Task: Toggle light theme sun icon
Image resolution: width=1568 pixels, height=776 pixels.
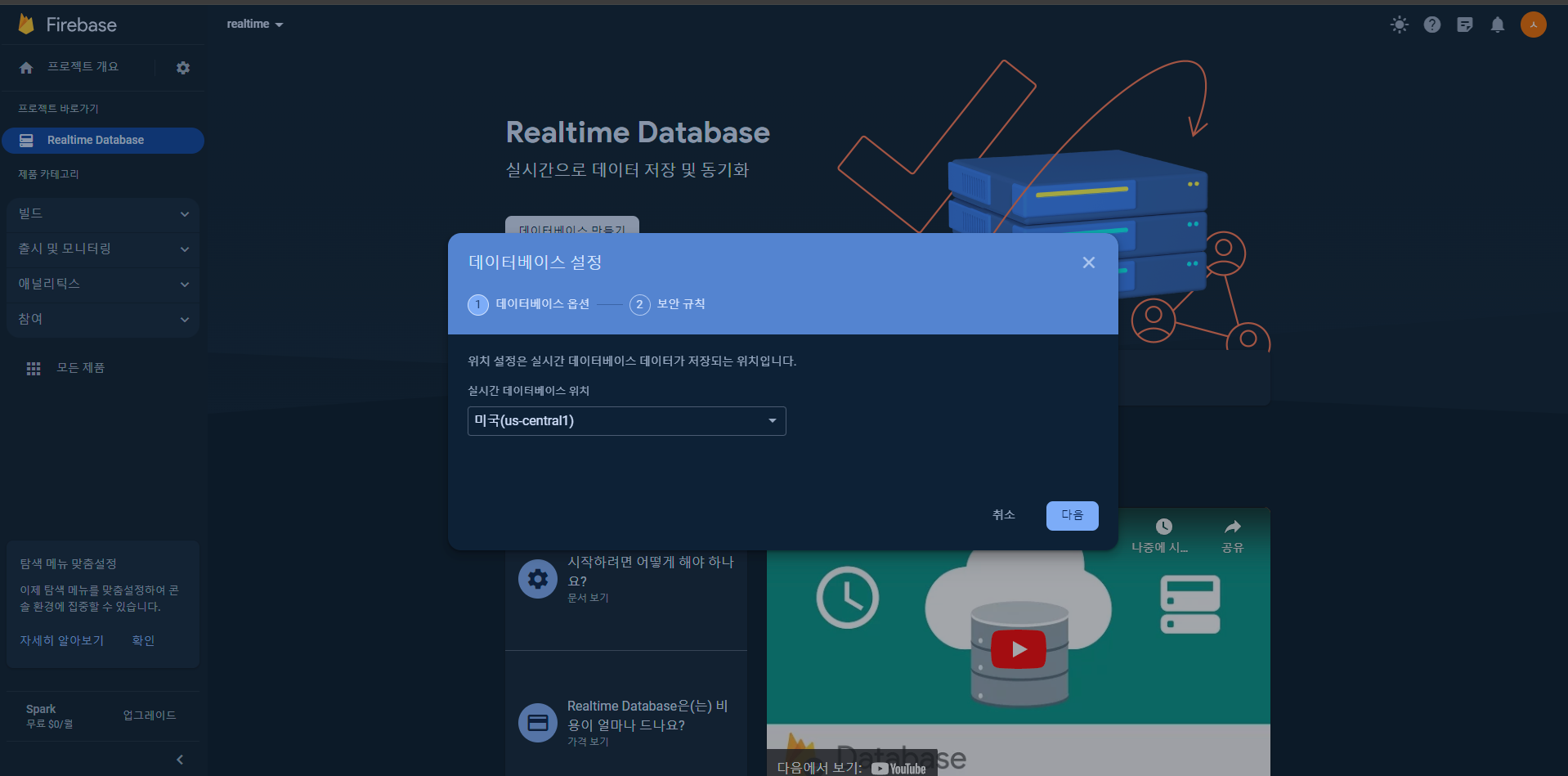Action: (1400, 25)
